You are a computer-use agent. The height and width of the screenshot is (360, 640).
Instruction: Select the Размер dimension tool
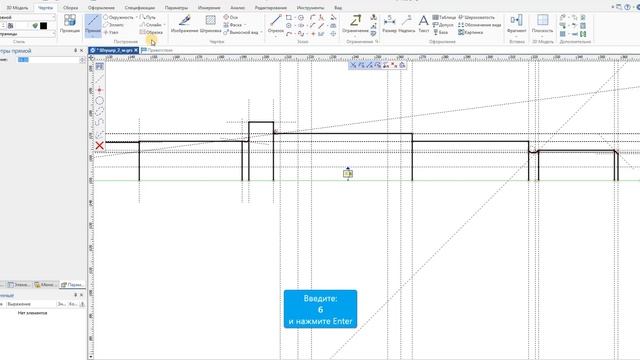click(389, 24)
